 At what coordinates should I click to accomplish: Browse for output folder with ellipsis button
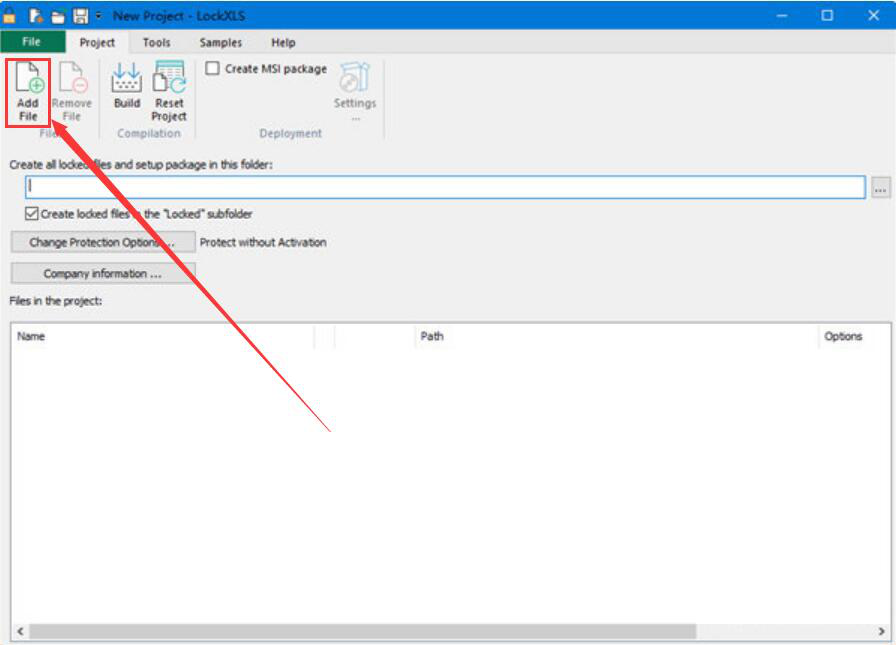[880, 187]
